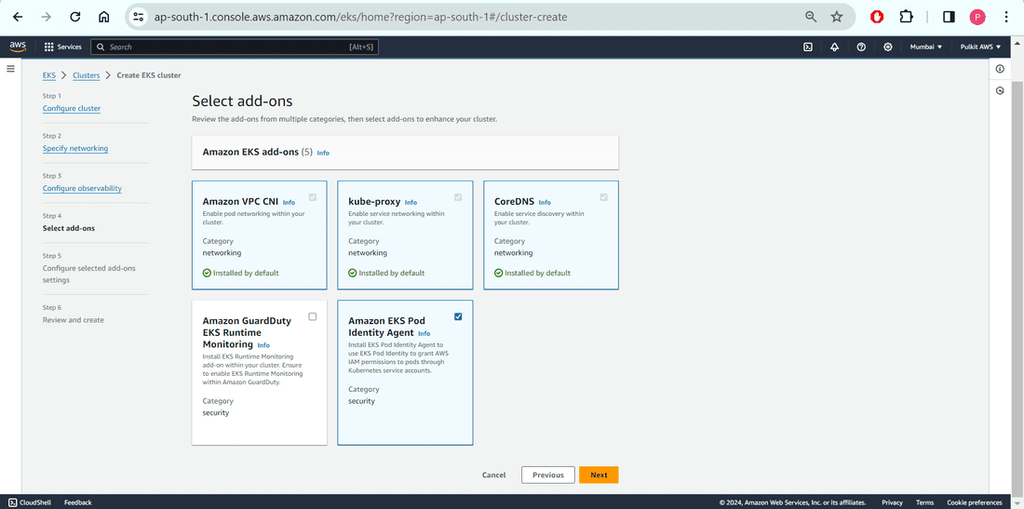Open Cookie preferences in the footer
Image resolution: width=1024 pixels, height=509 pixels.
pyautogui.click(x=974, y=502)
